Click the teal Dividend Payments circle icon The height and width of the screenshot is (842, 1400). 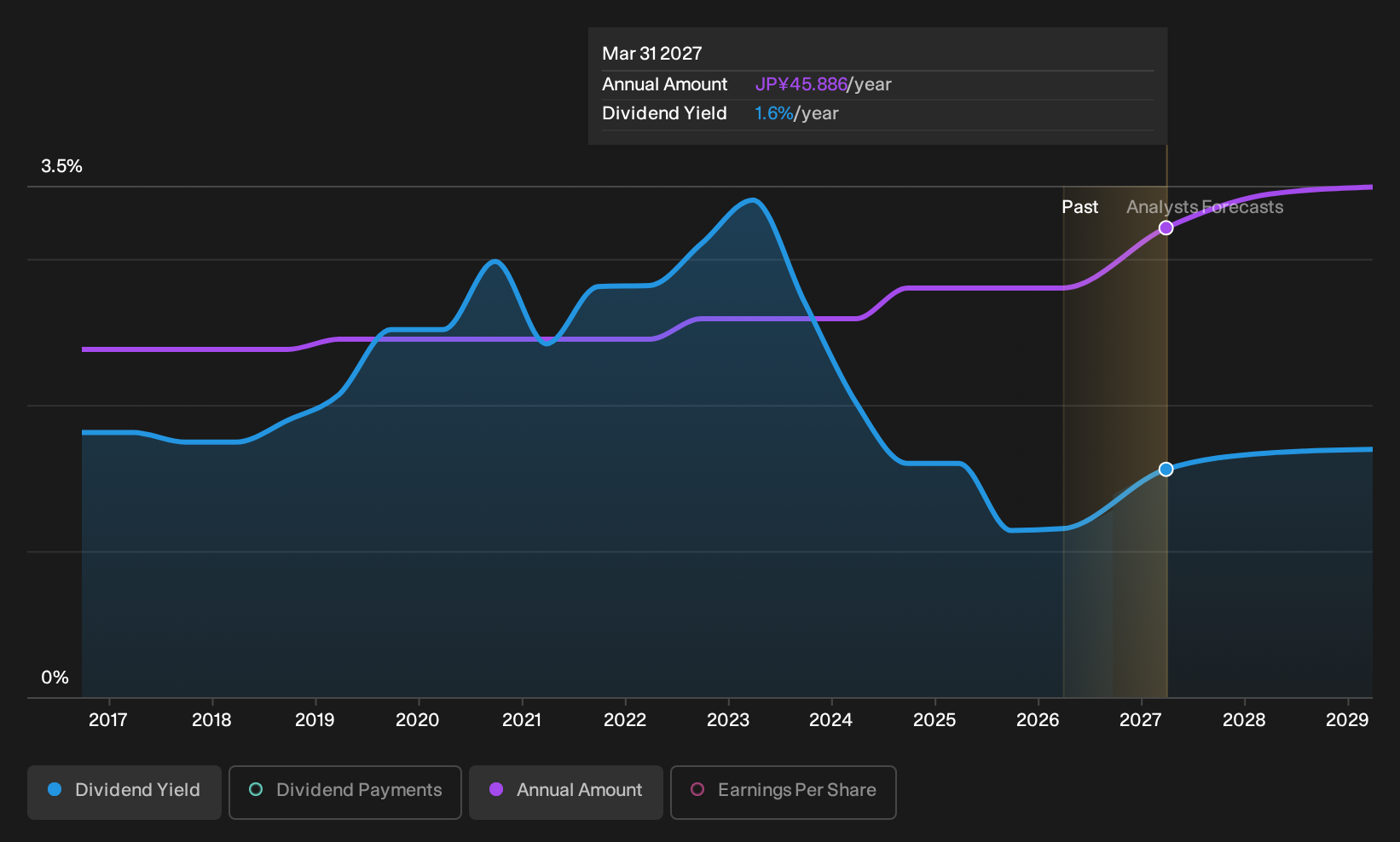[x=256, y=790]
